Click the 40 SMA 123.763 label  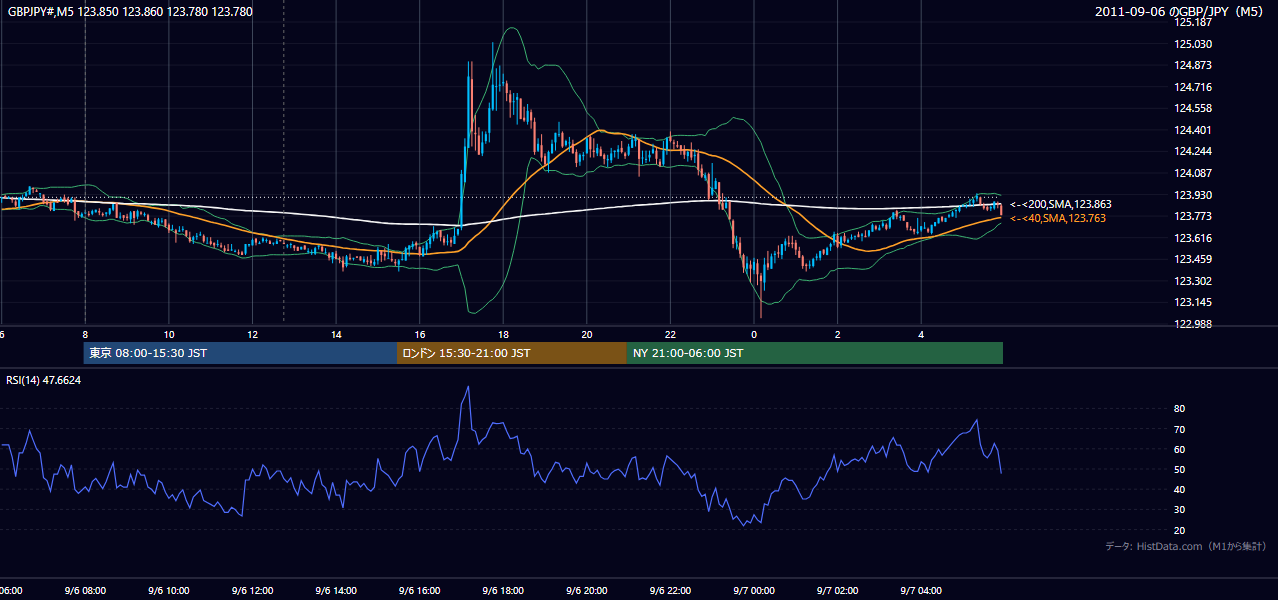click(1057, 218)
